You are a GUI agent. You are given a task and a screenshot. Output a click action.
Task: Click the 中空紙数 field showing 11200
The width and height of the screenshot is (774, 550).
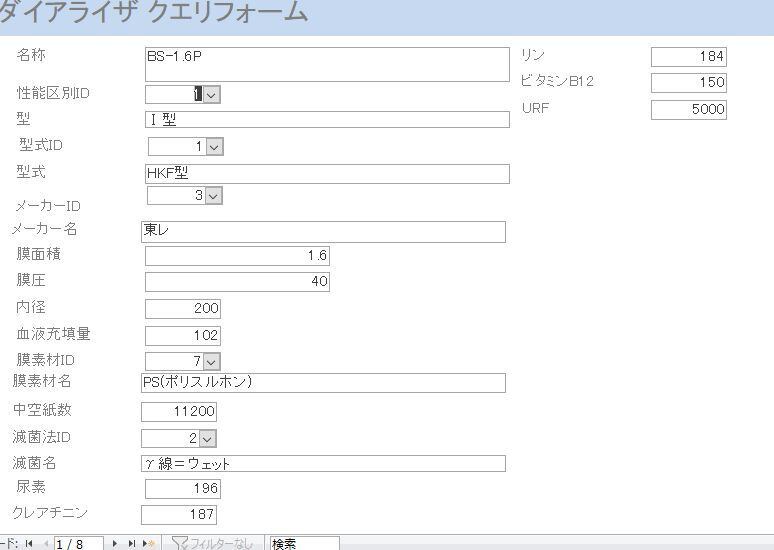tap(179, 411)
